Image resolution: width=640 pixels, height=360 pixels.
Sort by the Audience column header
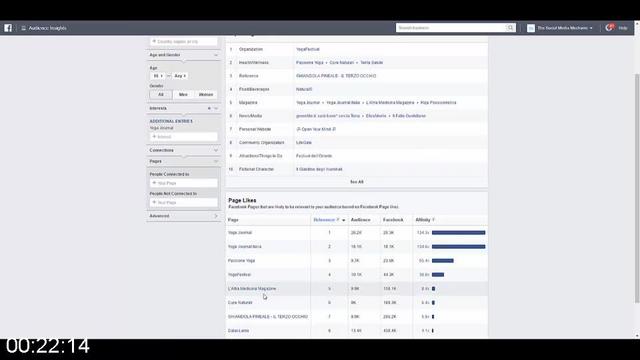[x=361, y=220]
